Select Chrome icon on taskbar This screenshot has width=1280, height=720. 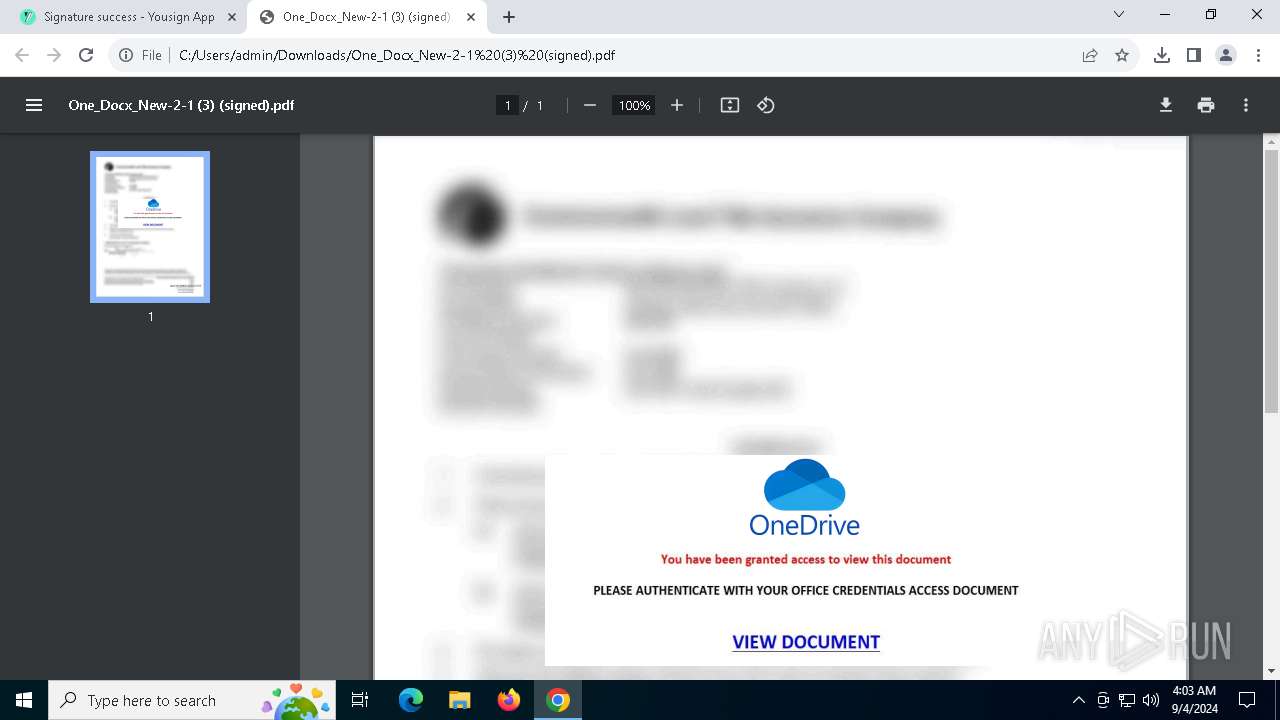pos(558,700)
